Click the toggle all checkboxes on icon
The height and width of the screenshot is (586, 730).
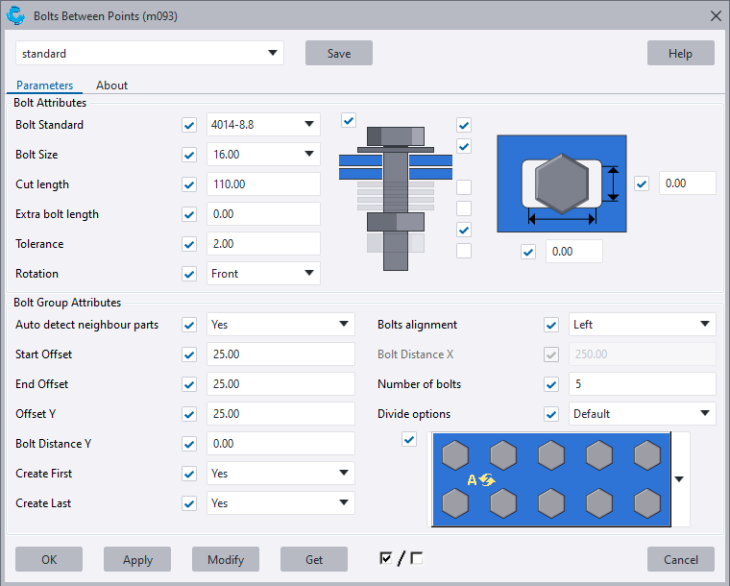[386, 558]
